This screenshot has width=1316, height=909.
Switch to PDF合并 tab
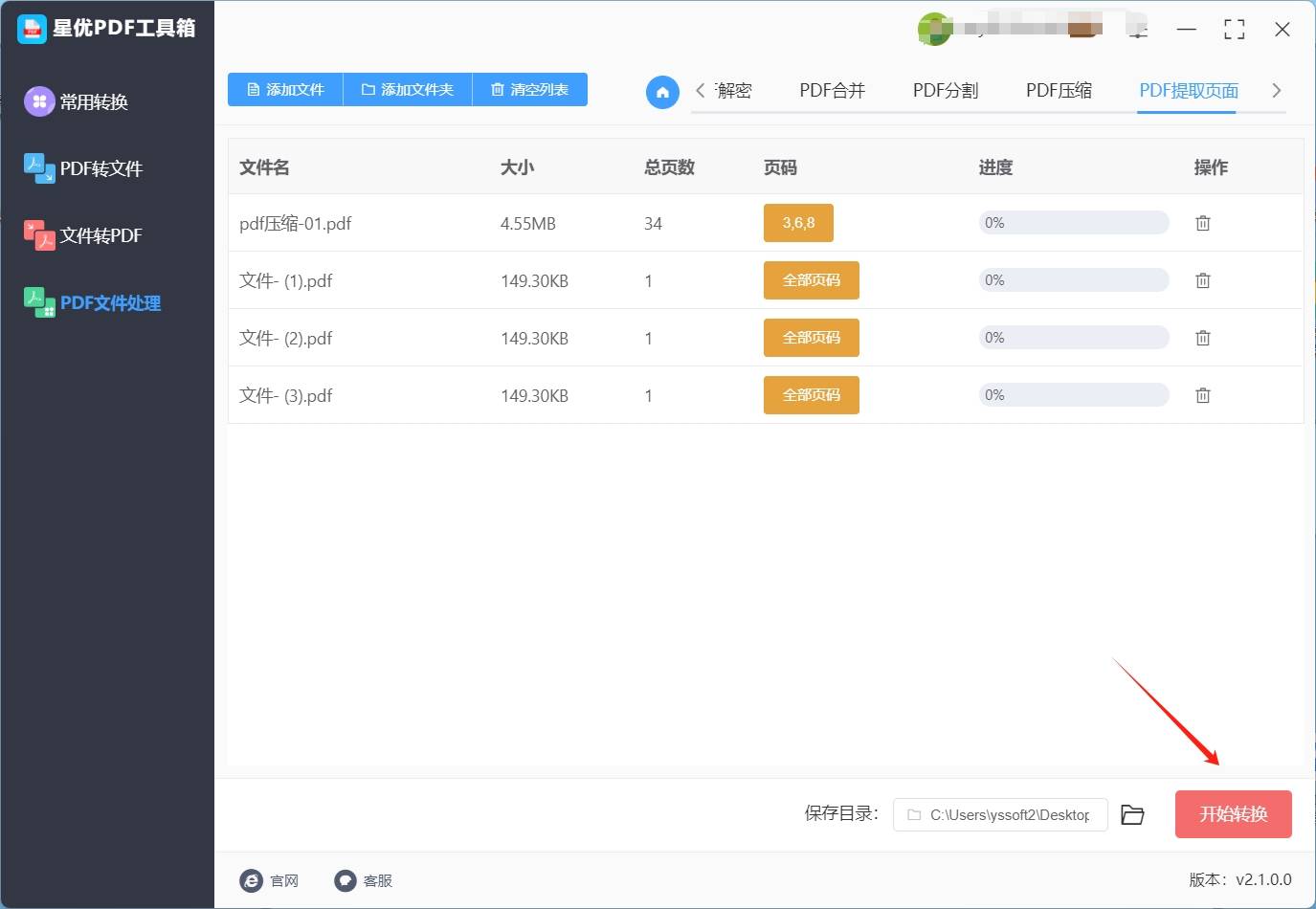(832, 91)
